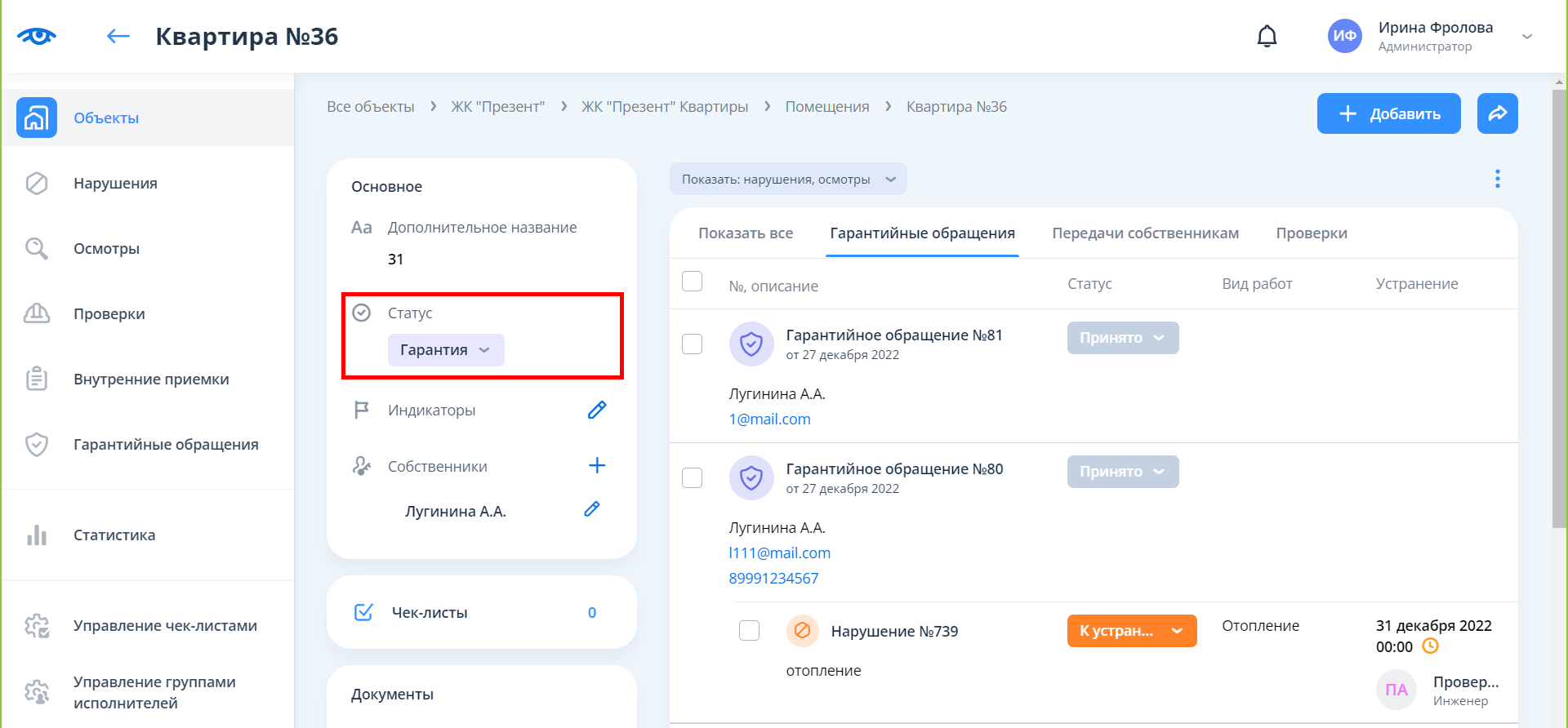Open the Чек-листы card
The image size is (1568, 728).
(481, 612)
